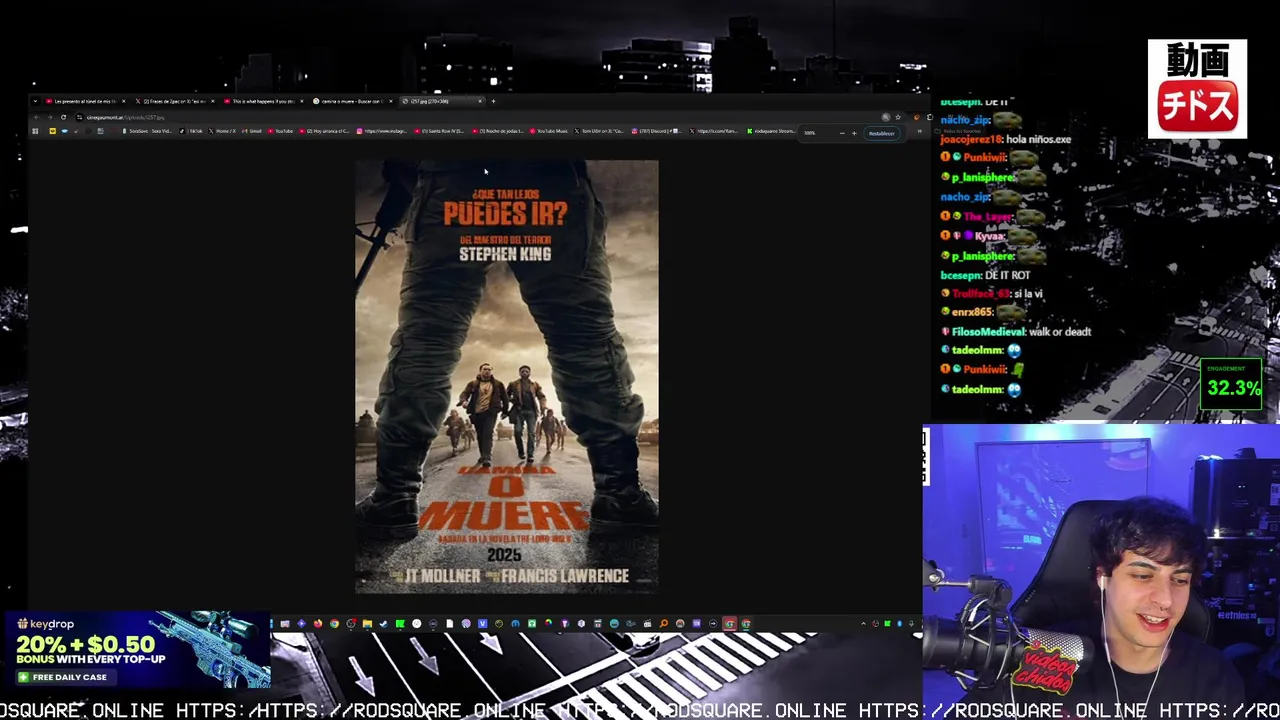The width and height of the screenshot is (1280, 720).
Task: Expand hidden bookmarks with the chevron
Action: [919, 131]
